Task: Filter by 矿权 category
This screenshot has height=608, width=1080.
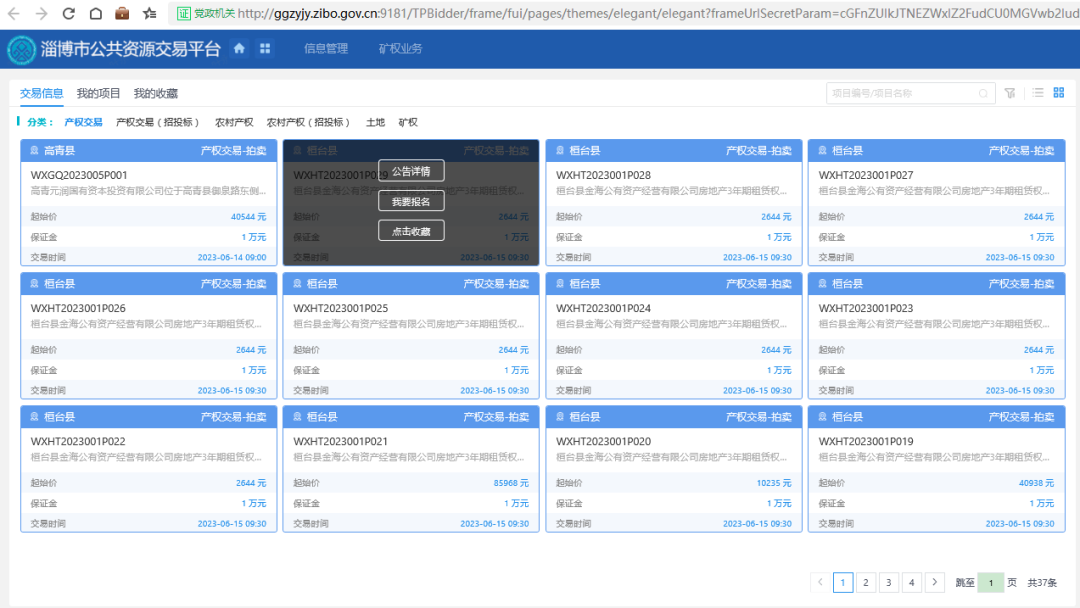Action: tap(408, 122)
